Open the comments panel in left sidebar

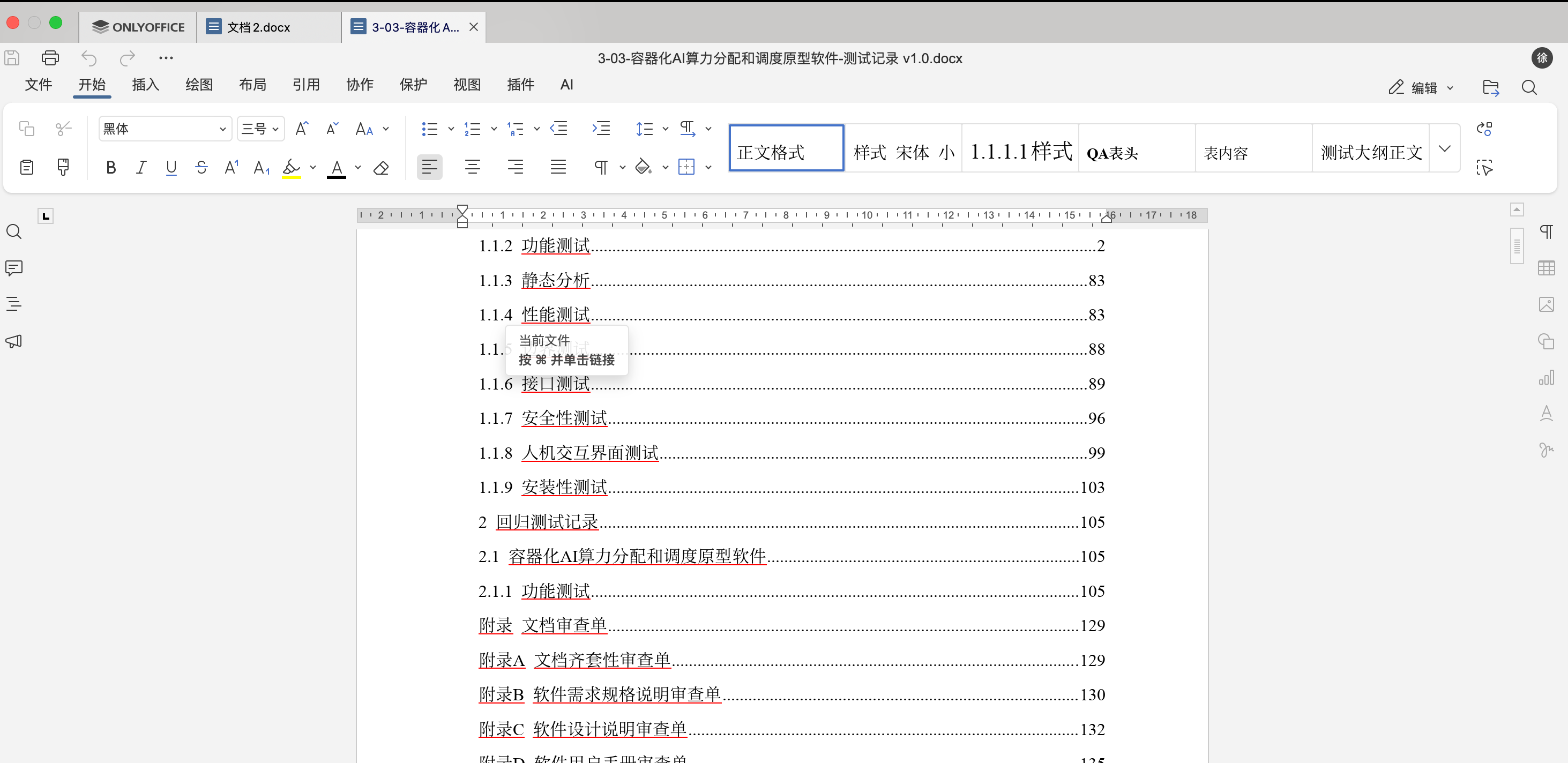click(x=14, y=268)
